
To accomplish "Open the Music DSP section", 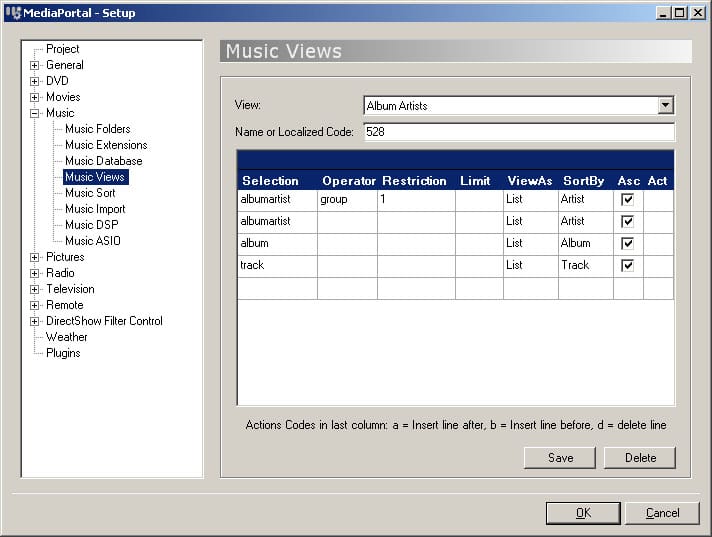I will (x=91, y=225).
